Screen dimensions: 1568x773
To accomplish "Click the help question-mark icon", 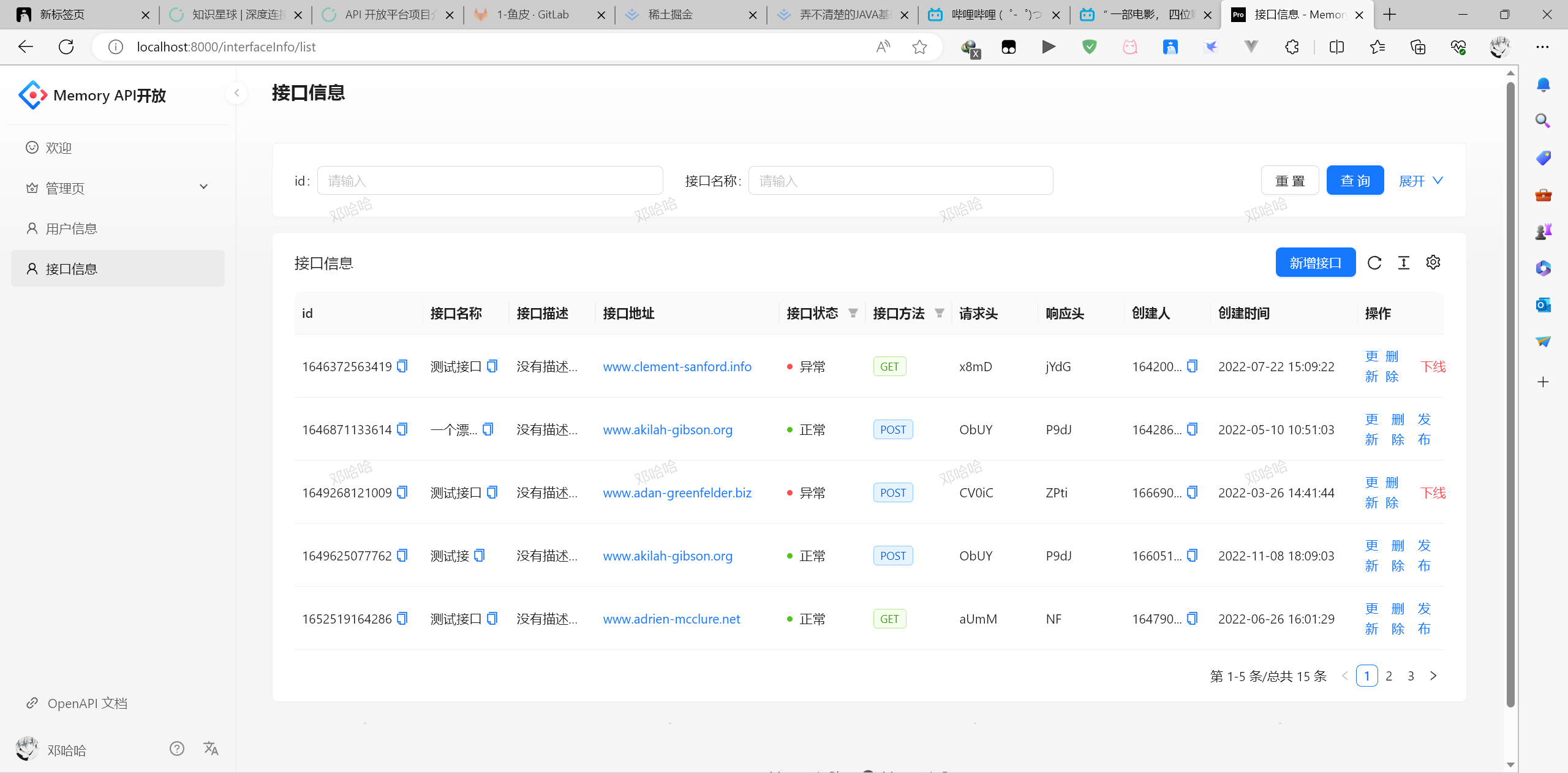I will (177, 748).
